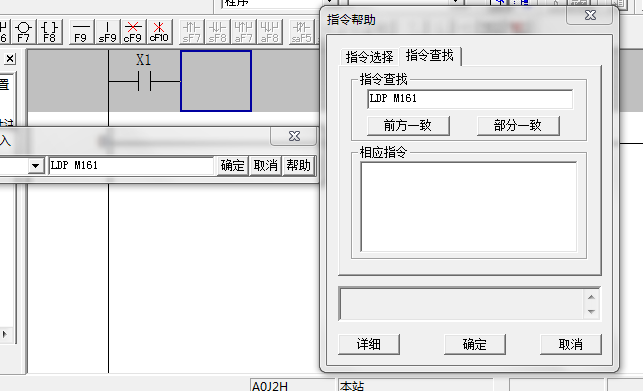Choose the F9 horizontal line tool
This screenshot has height=391, width=643.
[x=81, y=32]
